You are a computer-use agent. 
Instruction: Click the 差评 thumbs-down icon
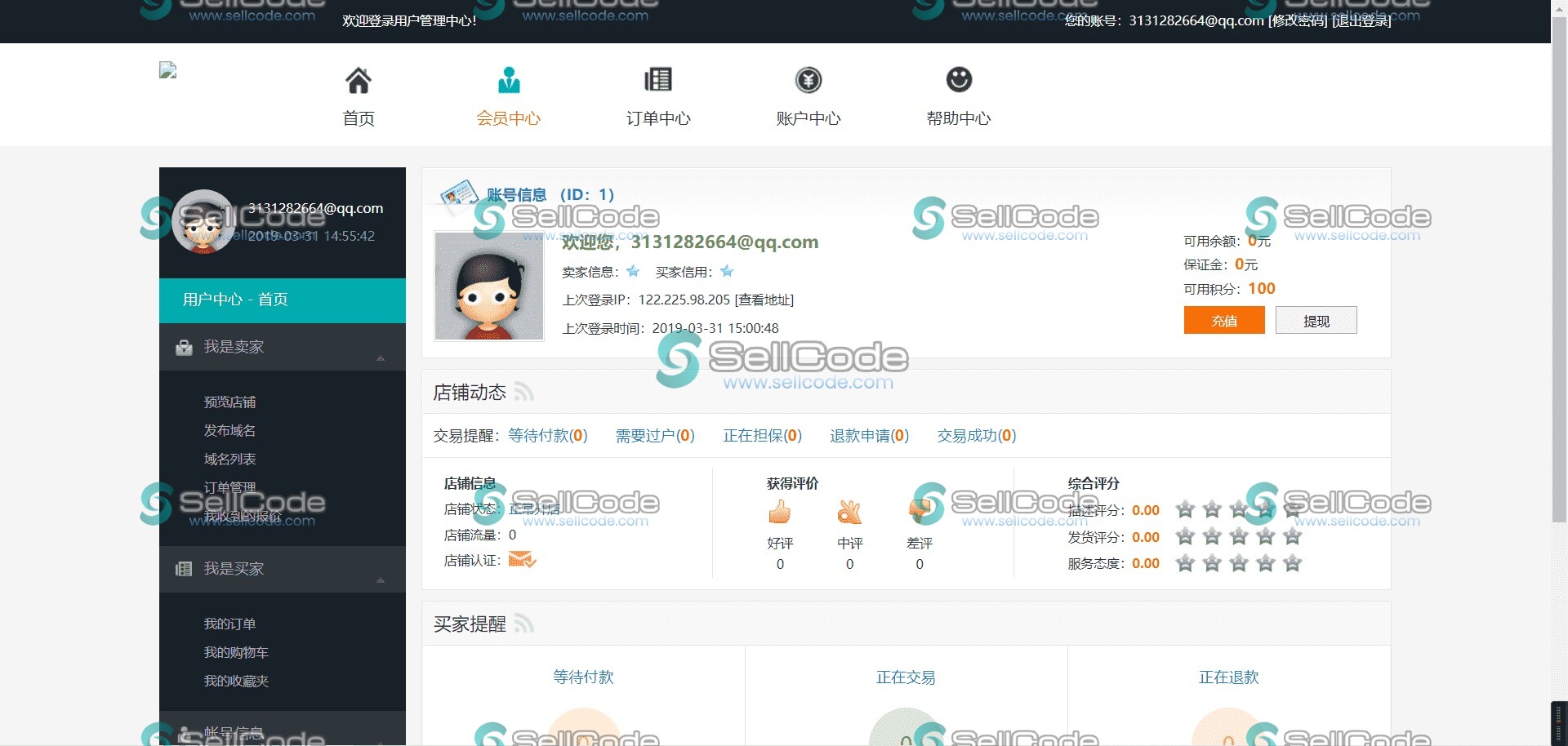(x=920, y=513)
